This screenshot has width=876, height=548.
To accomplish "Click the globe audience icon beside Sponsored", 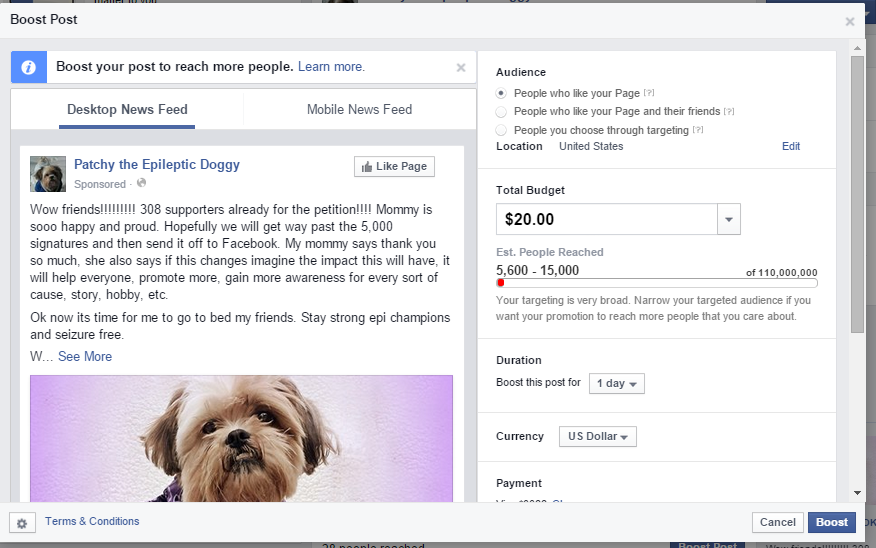I will [x=141, y=183].
